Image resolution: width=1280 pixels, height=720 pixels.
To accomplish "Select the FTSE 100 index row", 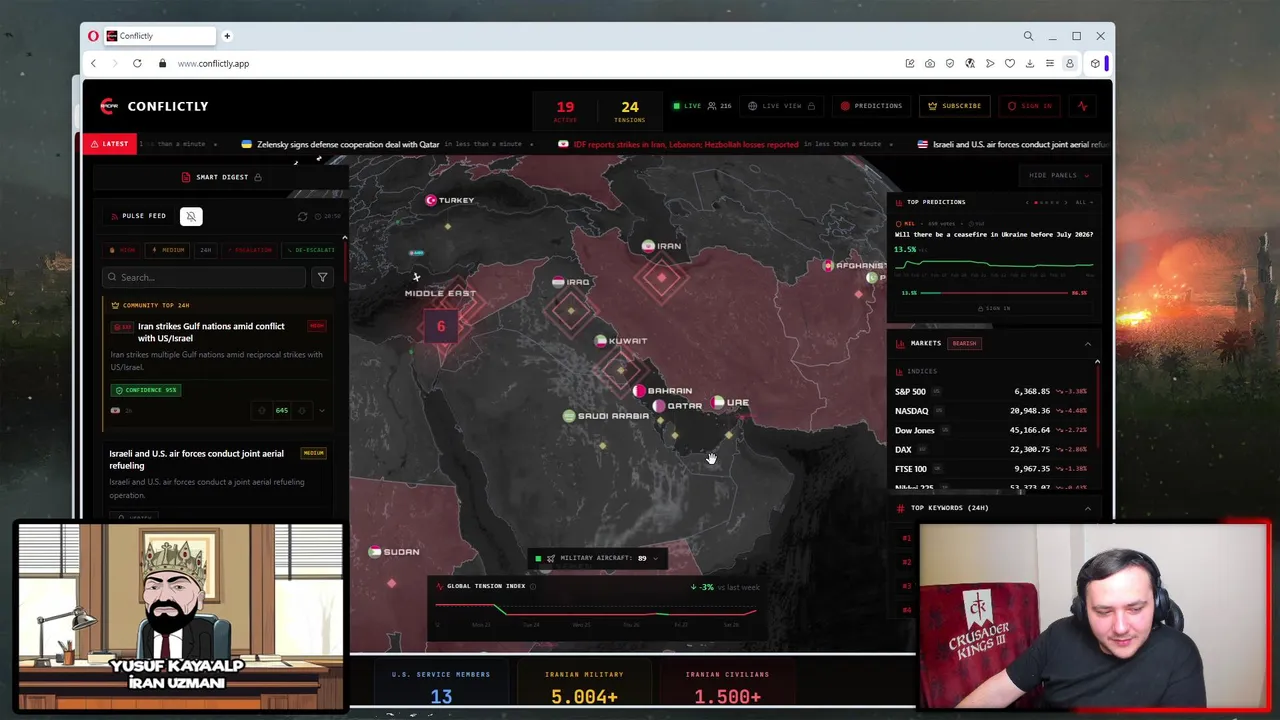I will 991,469.
